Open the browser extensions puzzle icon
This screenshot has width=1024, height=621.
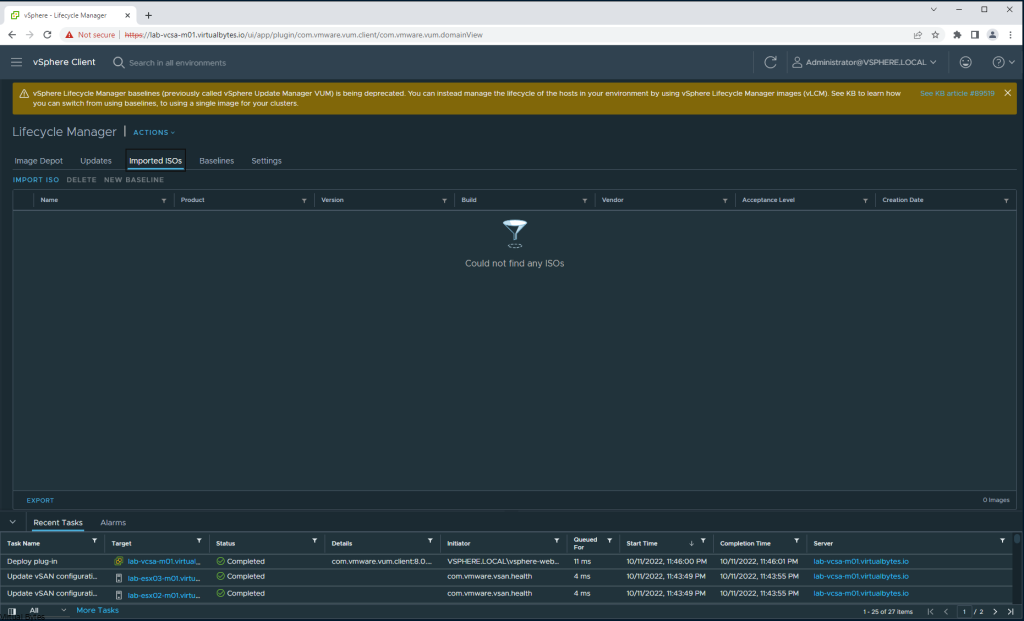pos(957,35)
